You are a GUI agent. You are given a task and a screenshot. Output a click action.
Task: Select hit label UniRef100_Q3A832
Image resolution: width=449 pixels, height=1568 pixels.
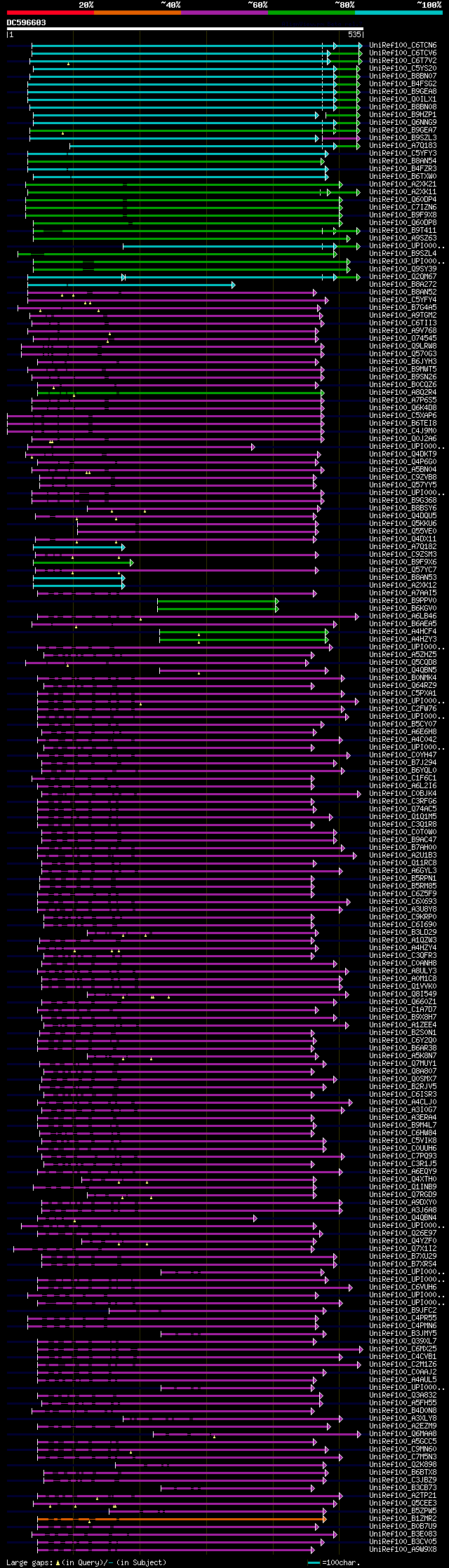click(x=403, y=1395)
